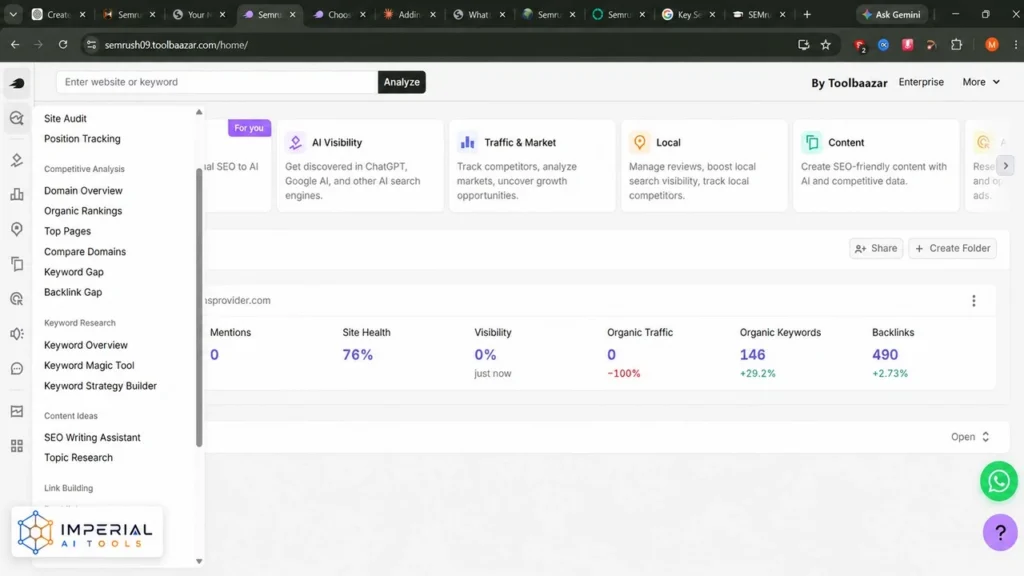Viewport: 1024px width, 576px height.
Task: Open Organic Rankings
Action: coord(83,211)
